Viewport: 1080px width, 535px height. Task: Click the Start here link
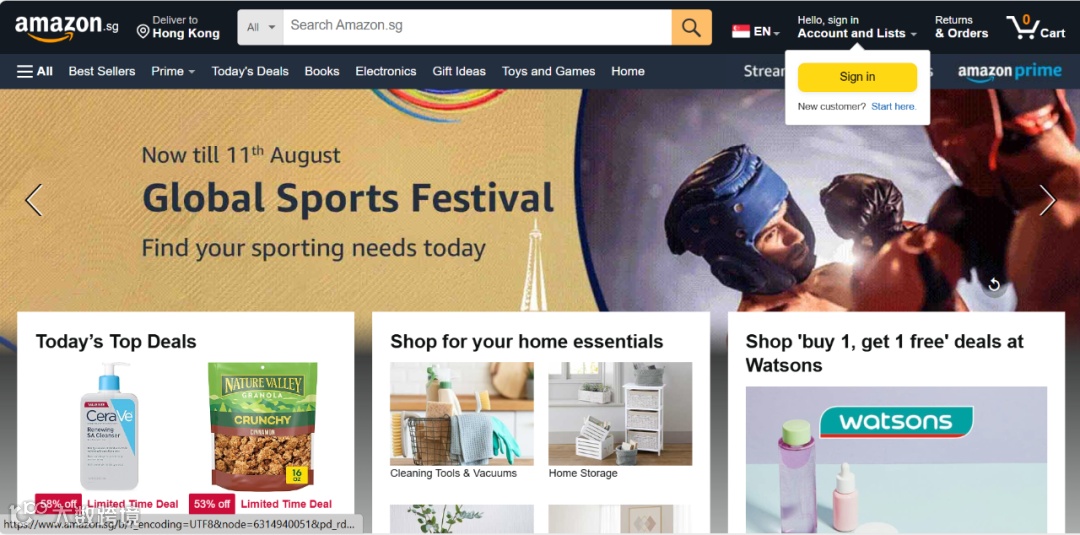[893, 107]
